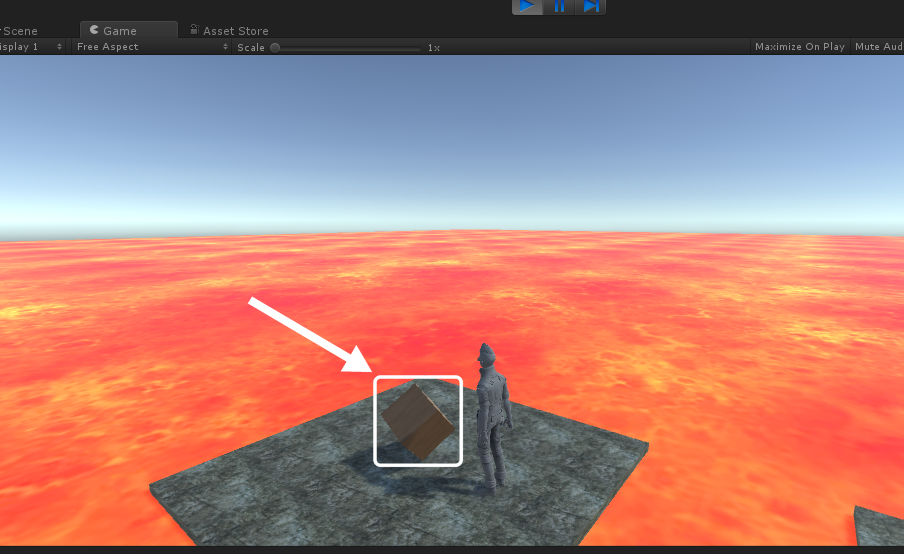Select the Game tab
The image size is (904, 554).
pos(129,30)
